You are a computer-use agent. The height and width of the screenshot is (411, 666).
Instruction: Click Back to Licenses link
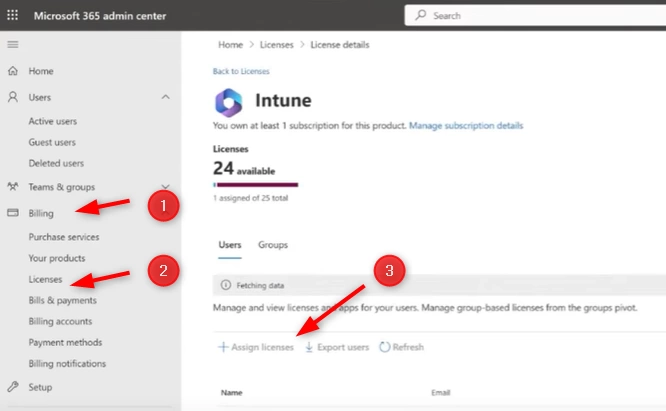coord(241,71)
